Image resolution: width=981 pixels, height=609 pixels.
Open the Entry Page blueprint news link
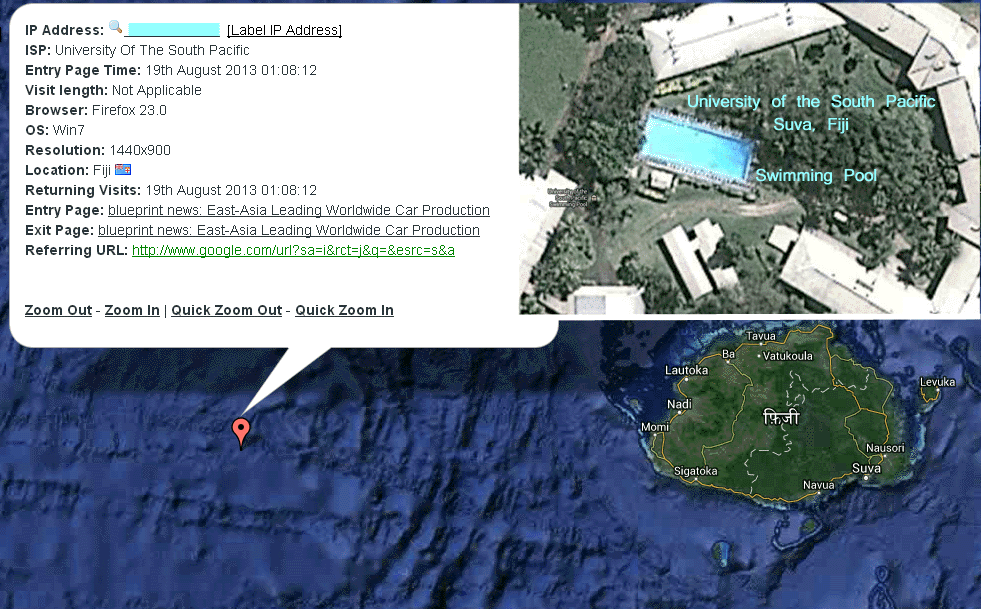pos(298,210)
